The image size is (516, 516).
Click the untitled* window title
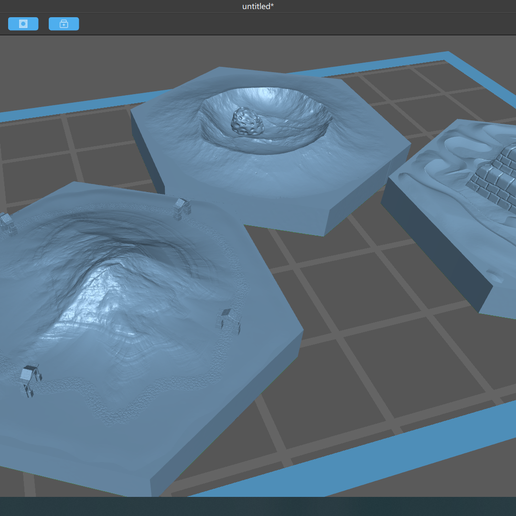(x=258, y=6)
